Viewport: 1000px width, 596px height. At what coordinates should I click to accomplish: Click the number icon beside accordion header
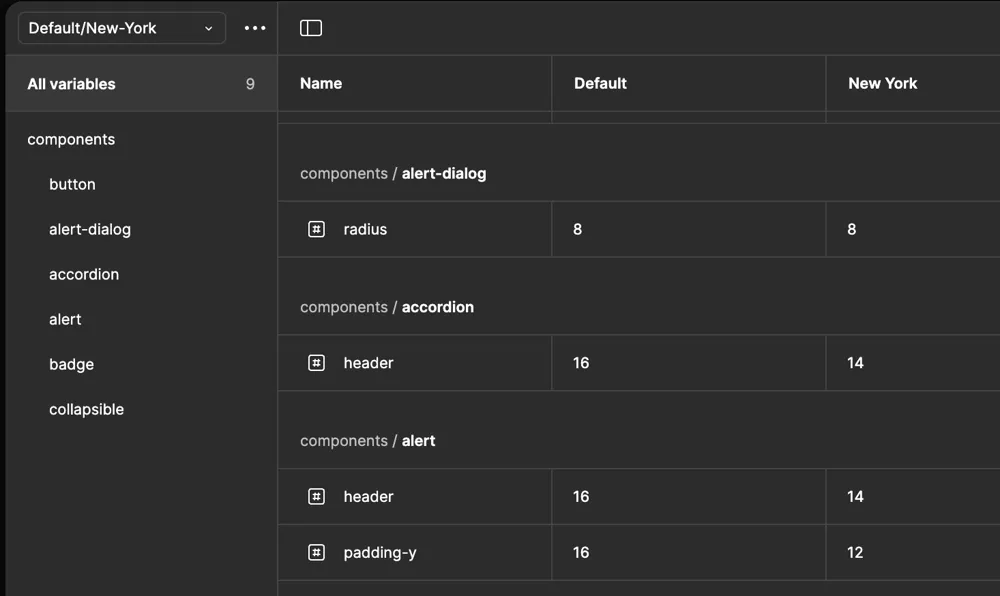click(x=316, y=363)
